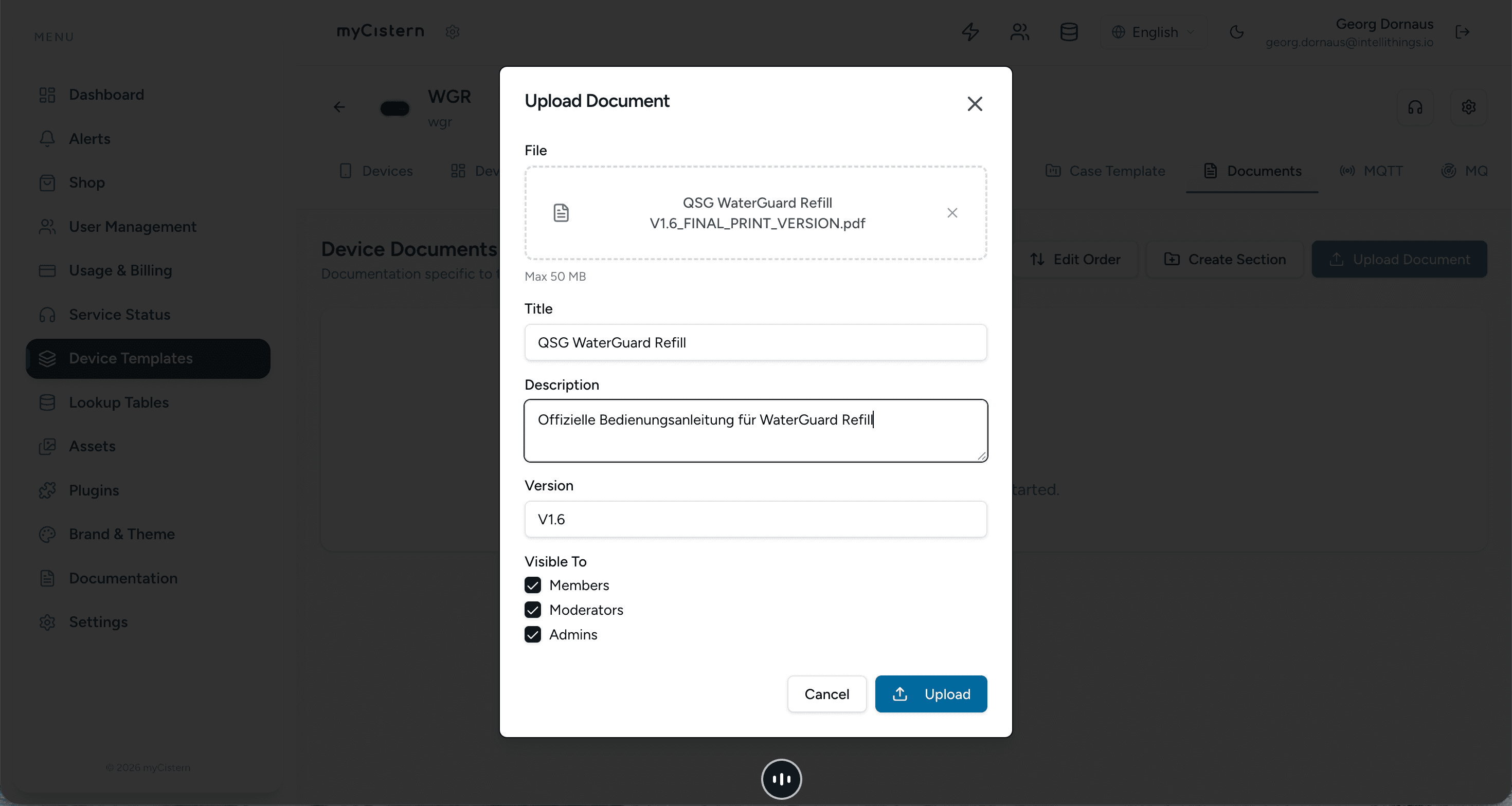Image resolution: width=1512 pixels, height=806 pixels.
Task: Open Service Status page
Action: click(x=148, y=315)
